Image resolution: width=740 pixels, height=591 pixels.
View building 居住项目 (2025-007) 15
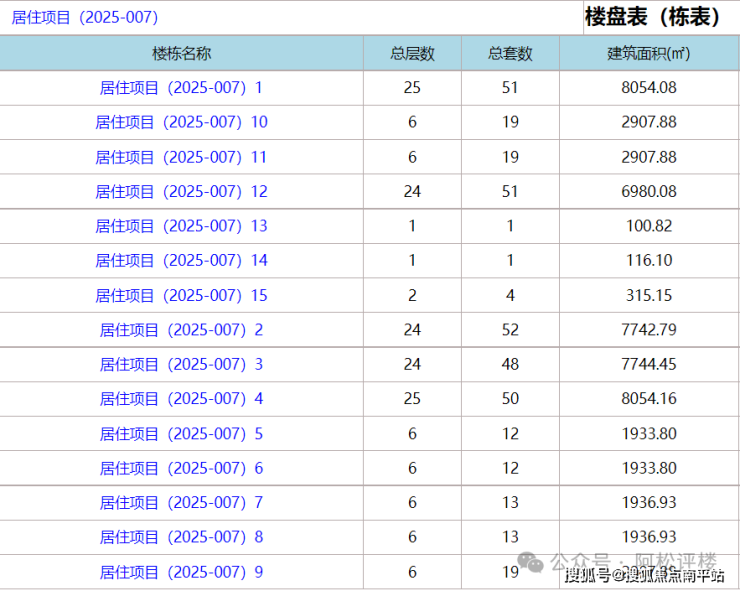(x=181, y=295)
